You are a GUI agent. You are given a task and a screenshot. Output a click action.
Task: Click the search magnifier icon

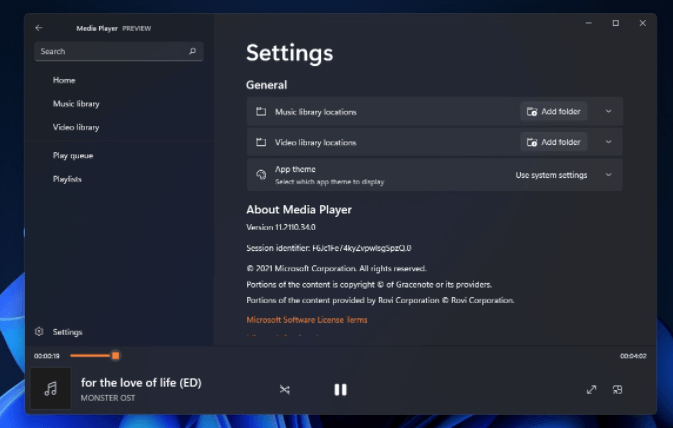[x=192, y=51]
